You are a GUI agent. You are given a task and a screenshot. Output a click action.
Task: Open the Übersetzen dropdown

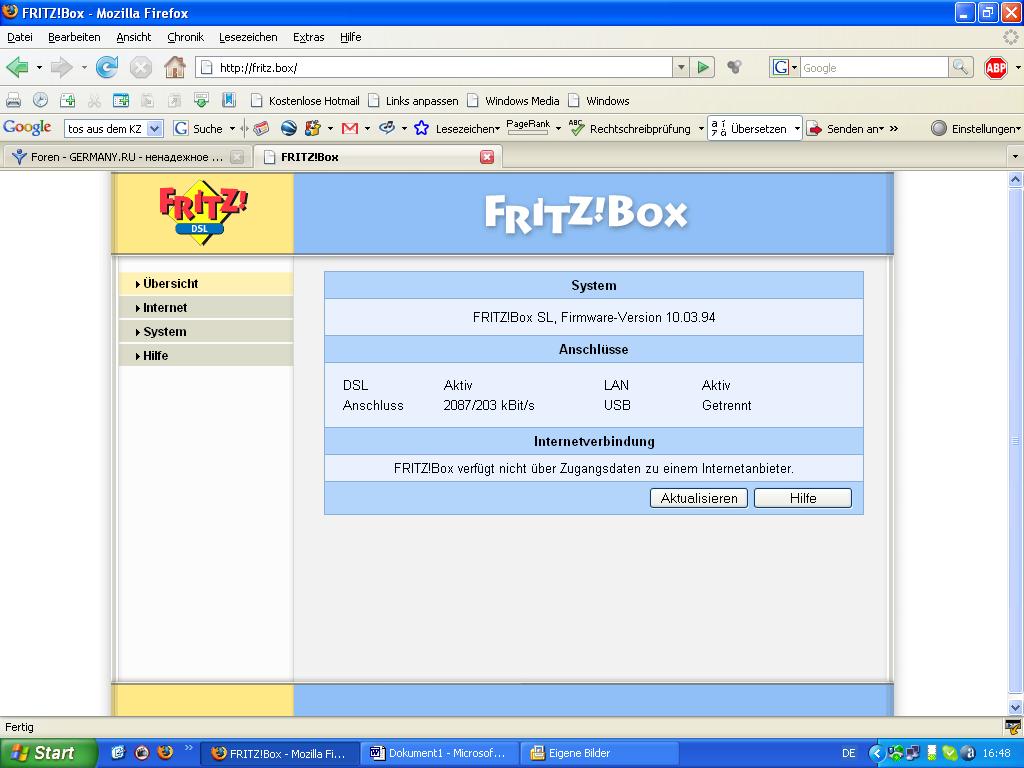(x=797, y=129)
